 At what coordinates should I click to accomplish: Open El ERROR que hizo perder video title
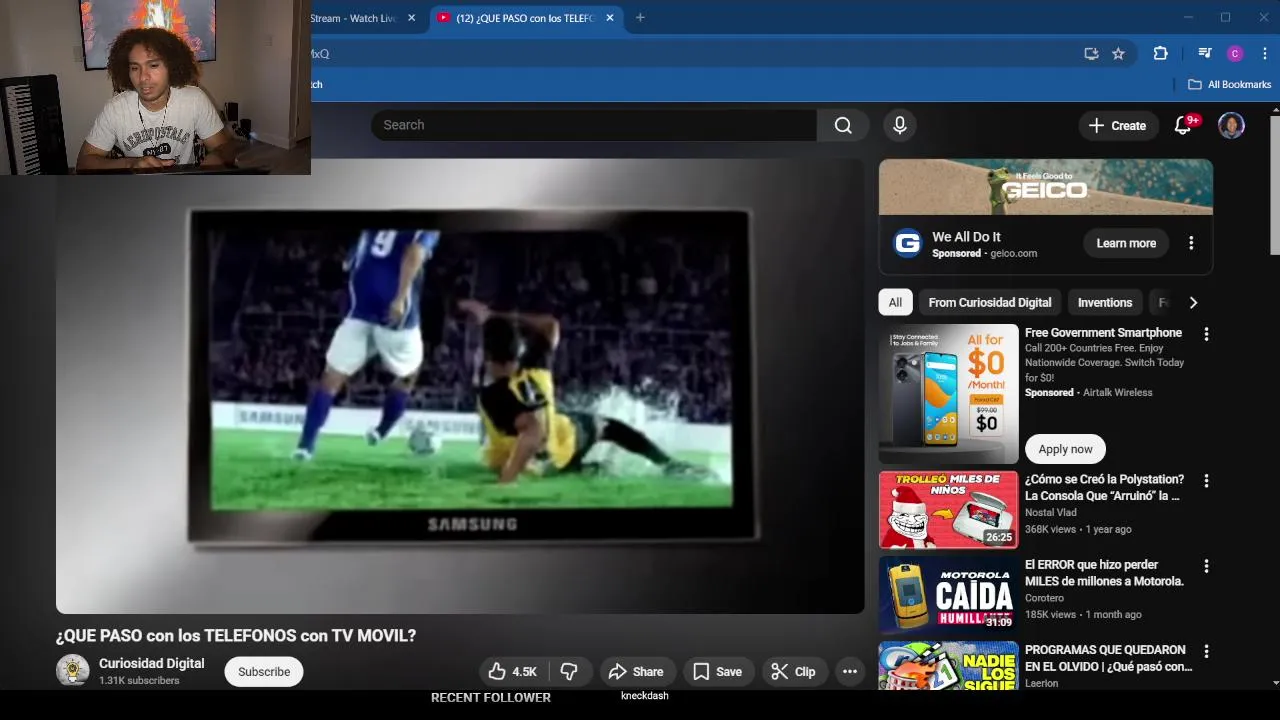(x=1104, y=573)
